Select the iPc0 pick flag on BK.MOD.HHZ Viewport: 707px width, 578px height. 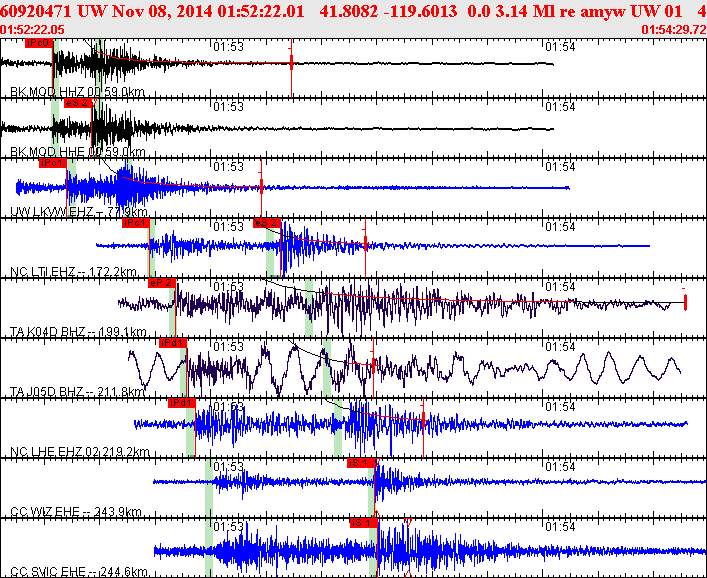click(x=39, y=43)
